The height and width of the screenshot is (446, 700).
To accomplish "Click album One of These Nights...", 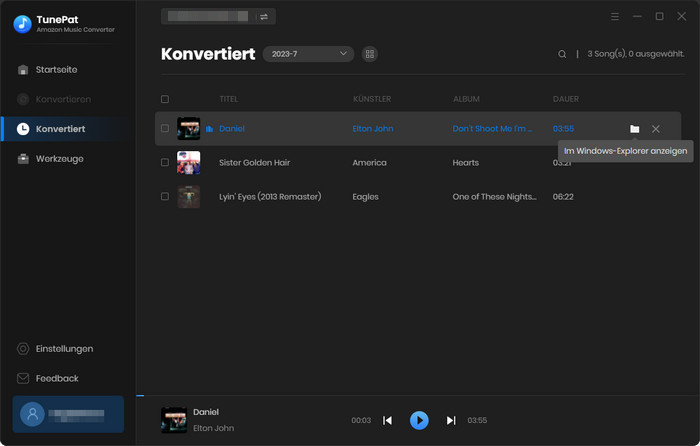I will click(x=494, y=196).
